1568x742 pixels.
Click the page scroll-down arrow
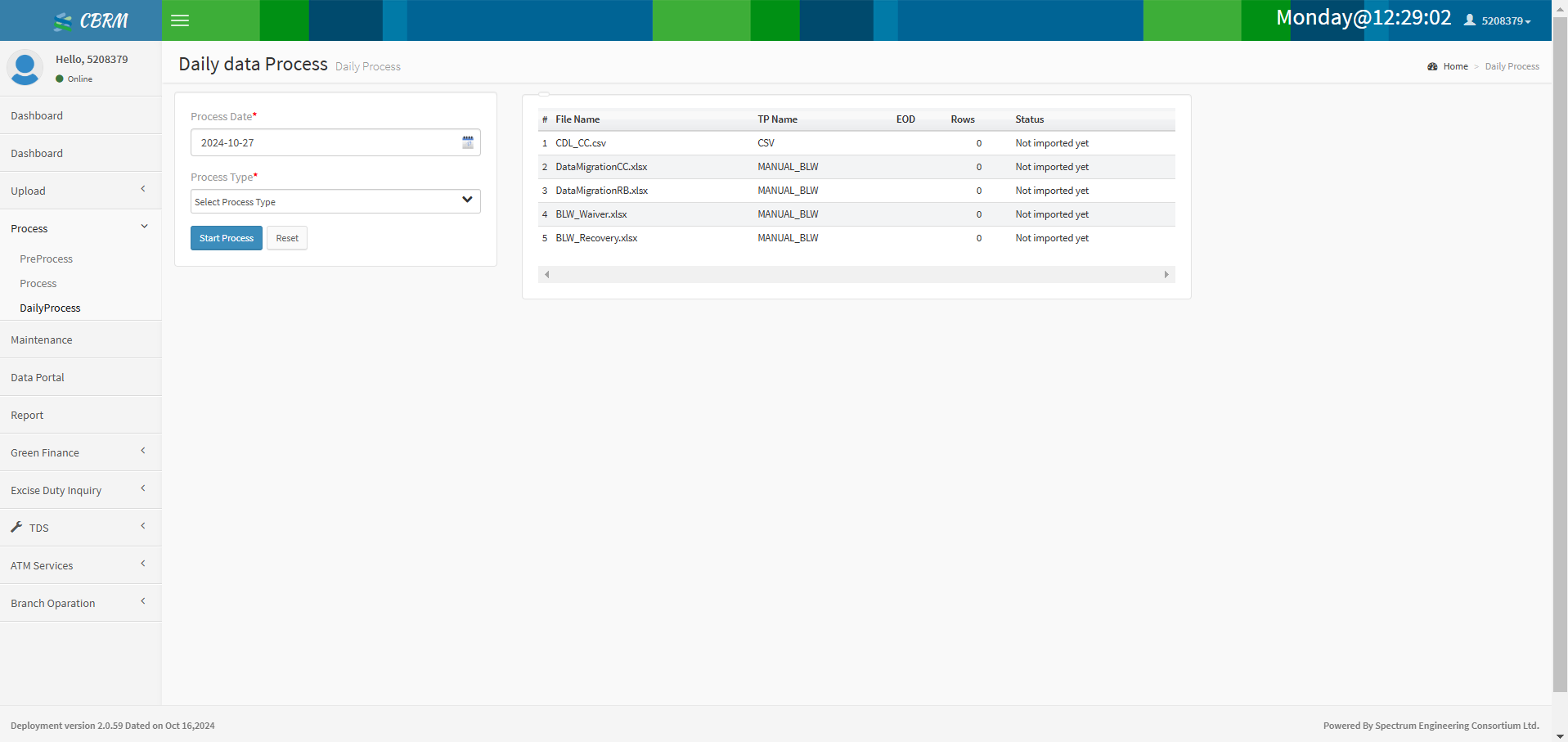[1560, 735]
